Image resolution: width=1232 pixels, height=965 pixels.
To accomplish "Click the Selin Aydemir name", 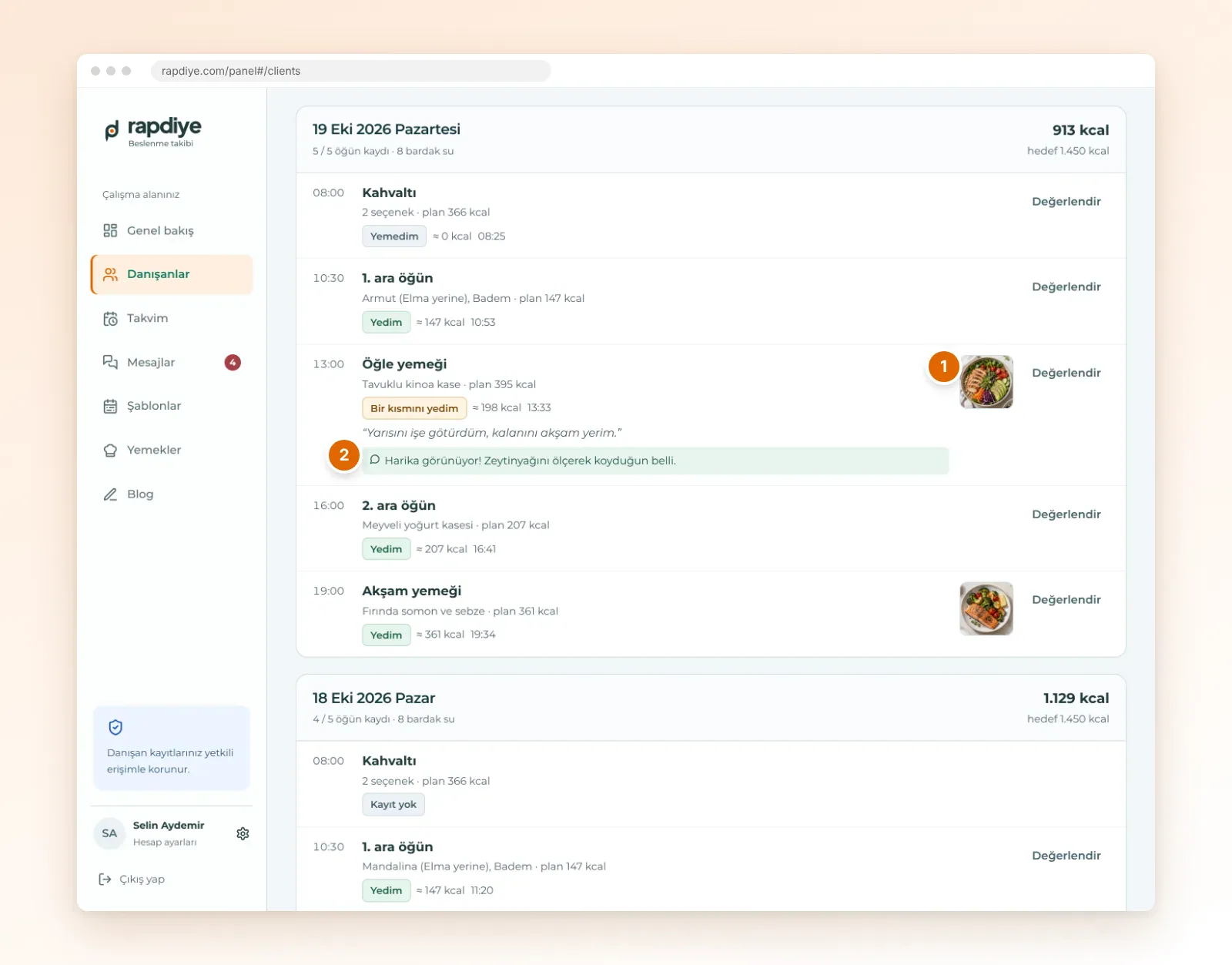I will (x=169, y=826).
